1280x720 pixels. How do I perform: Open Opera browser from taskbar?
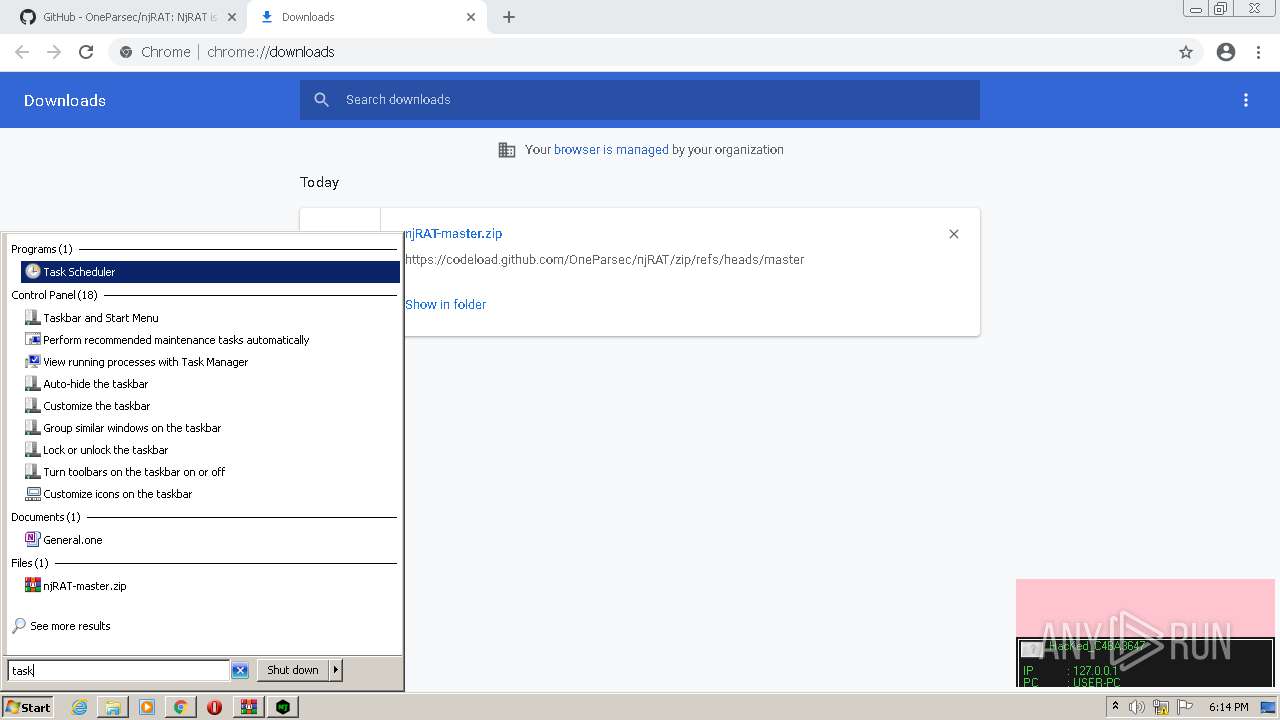(214, 707)
